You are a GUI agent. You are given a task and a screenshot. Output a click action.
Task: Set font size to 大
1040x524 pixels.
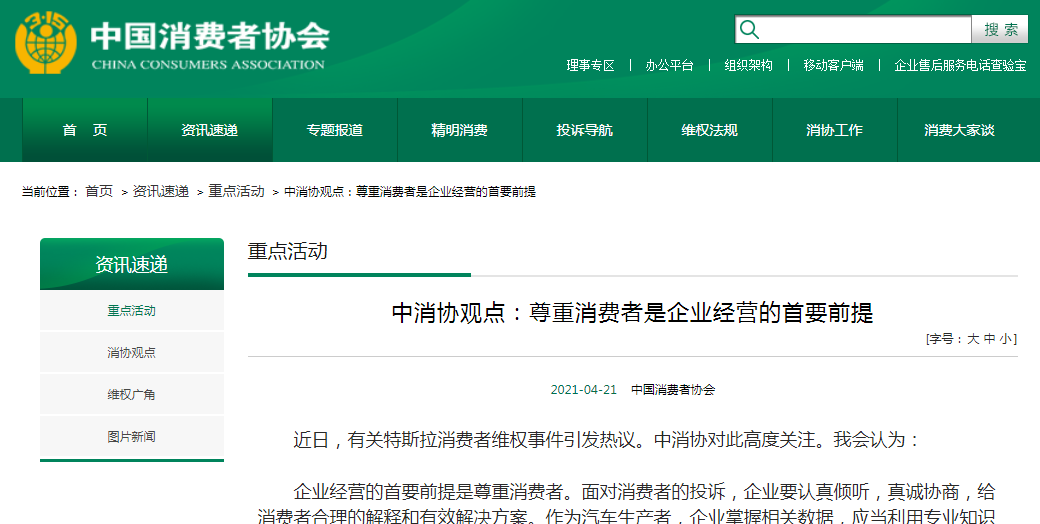tap(972, 339)
